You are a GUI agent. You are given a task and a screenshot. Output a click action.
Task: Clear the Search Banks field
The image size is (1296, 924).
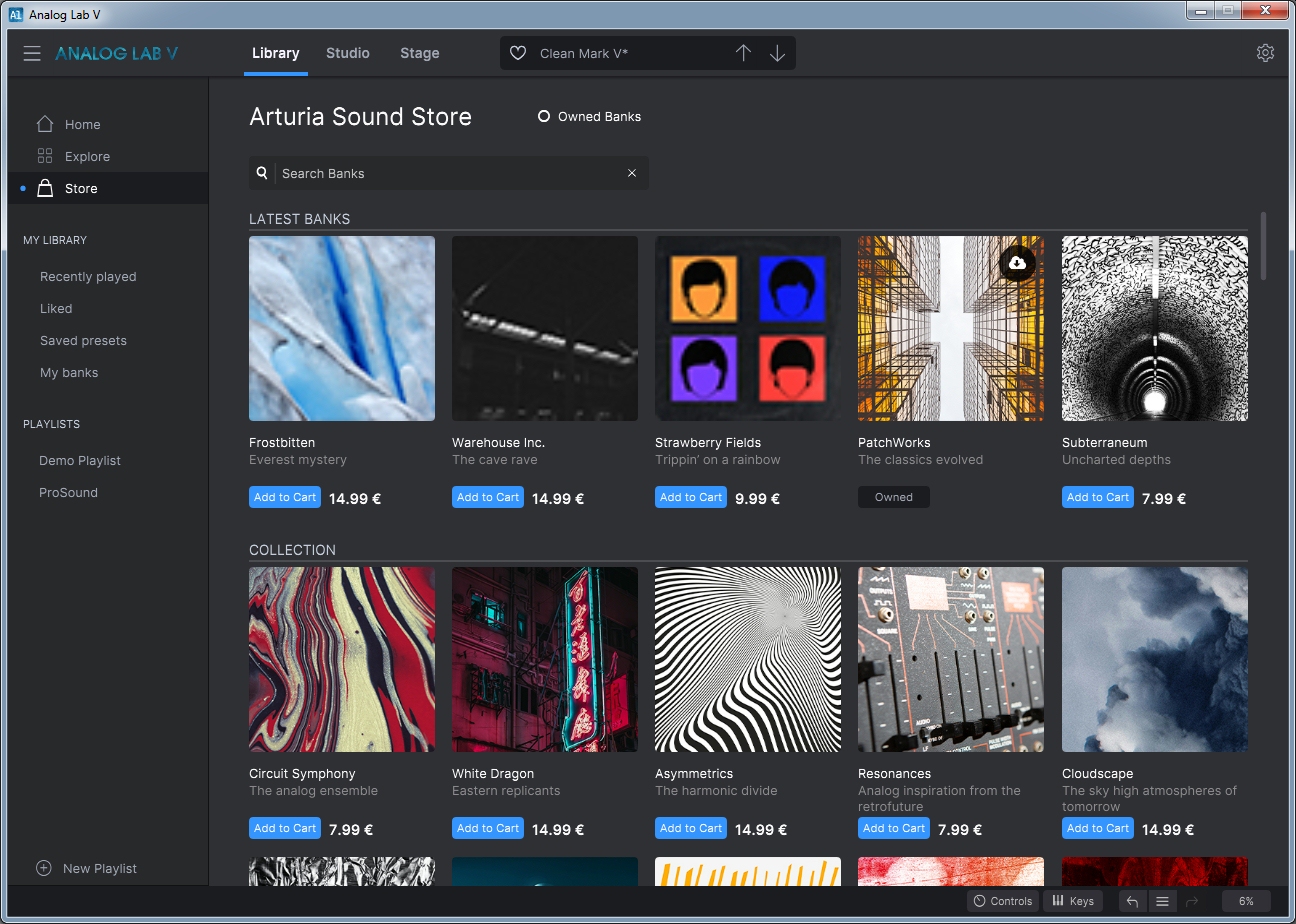pyautogui.click(x=632, y=173)
